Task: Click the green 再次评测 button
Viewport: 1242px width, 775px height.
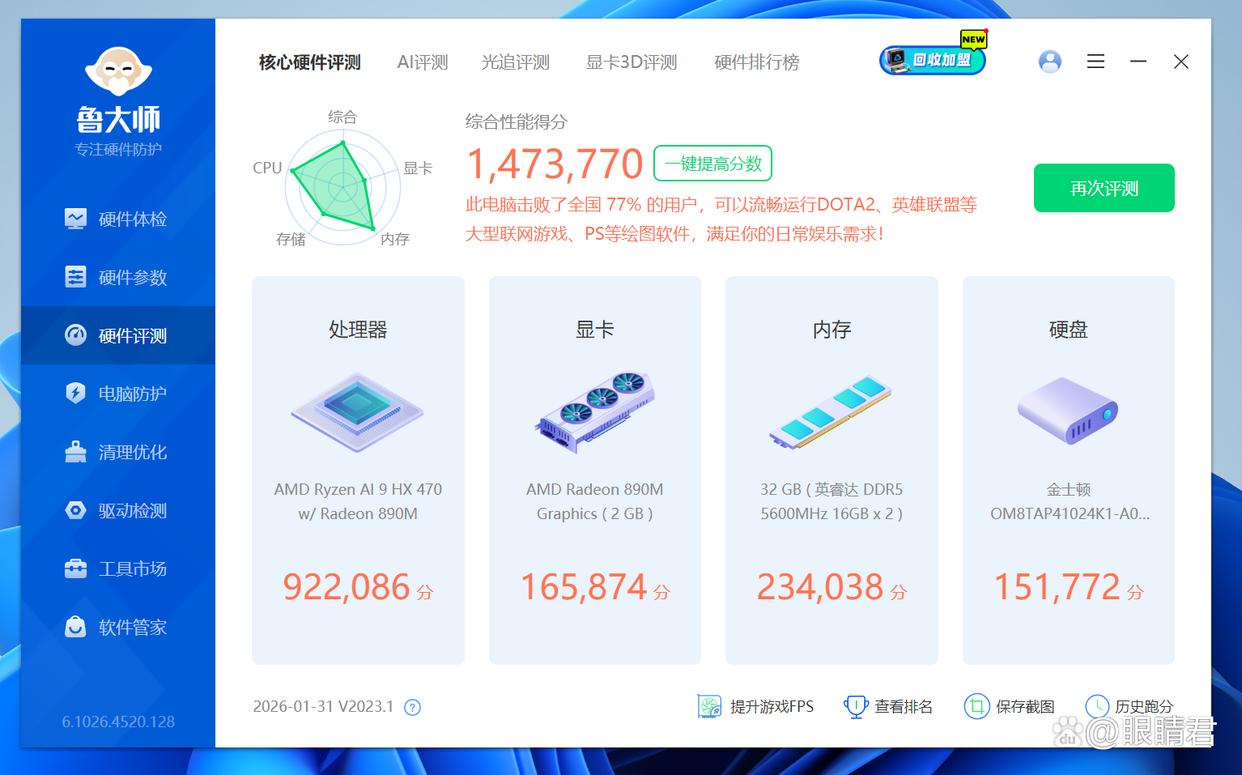Action: point(1104,188)
